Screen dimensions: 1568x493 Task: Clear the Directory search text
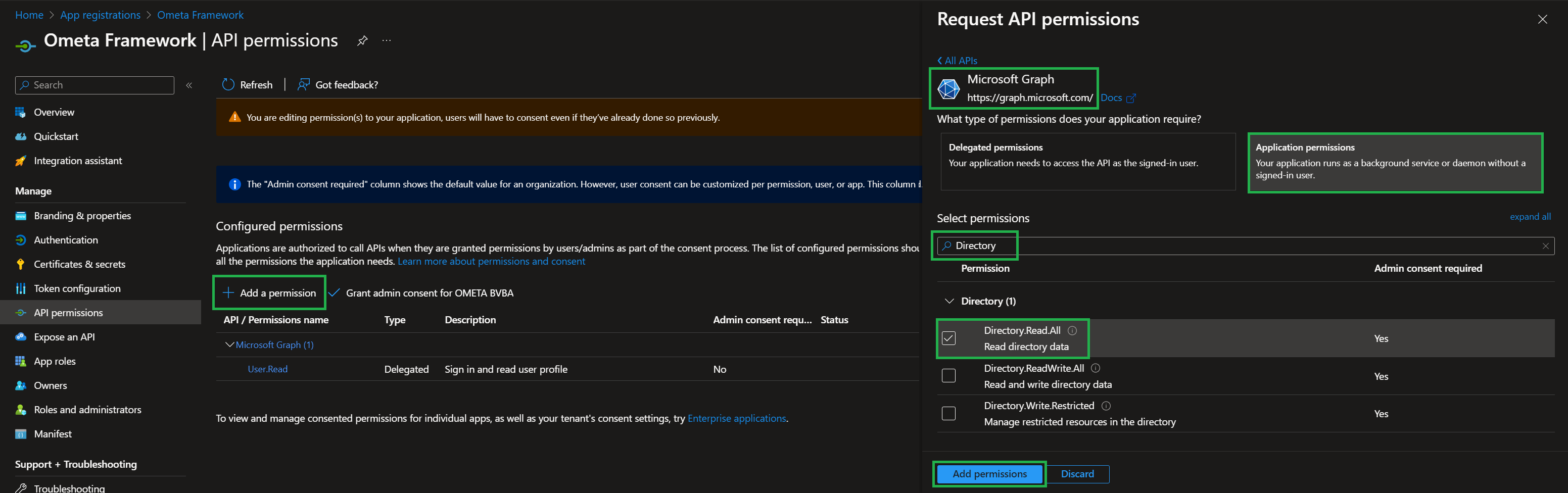tap(1545, 246)
